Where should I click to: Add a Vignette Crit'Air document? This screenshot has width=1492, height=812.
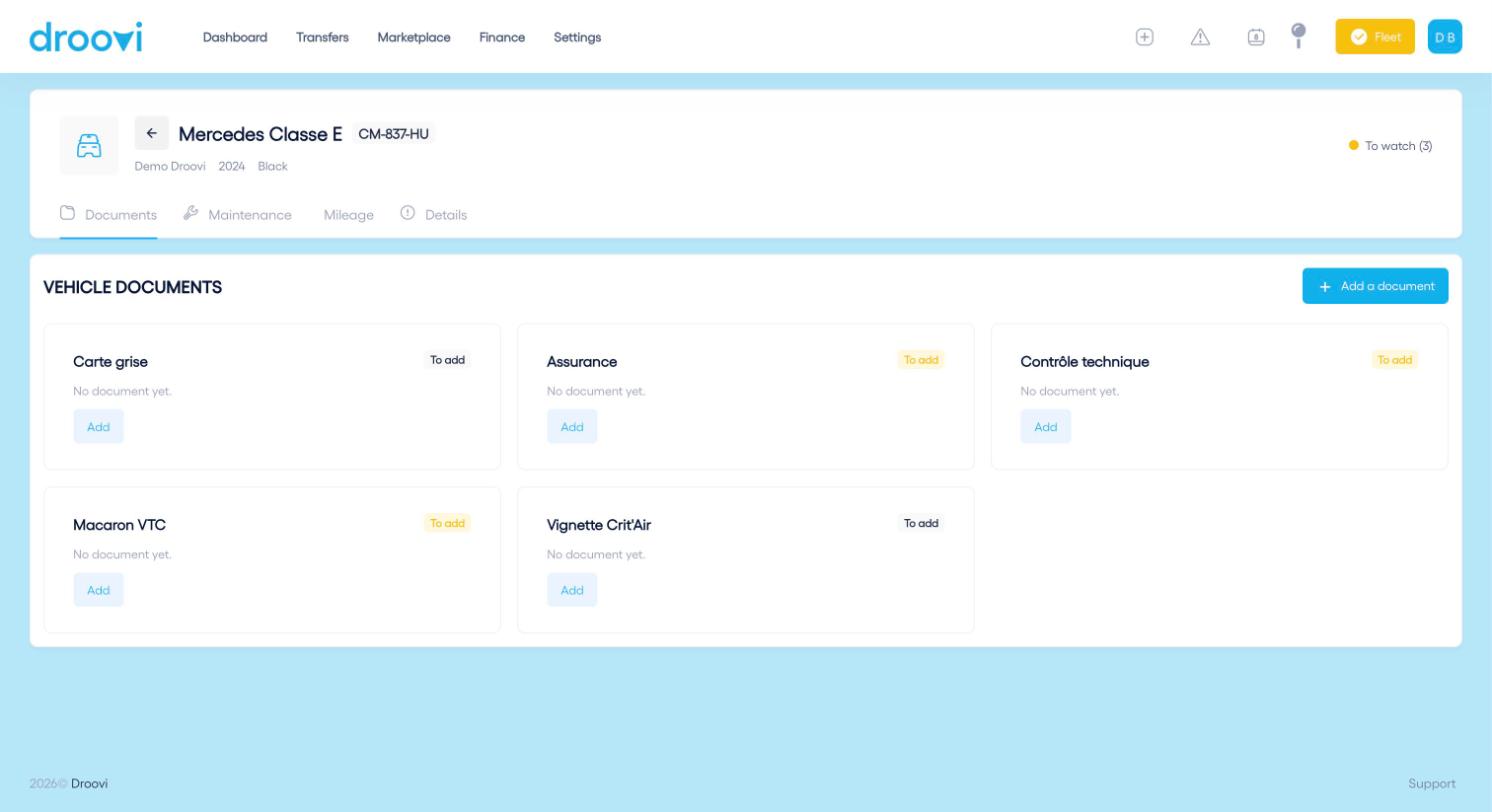[572, 590]
